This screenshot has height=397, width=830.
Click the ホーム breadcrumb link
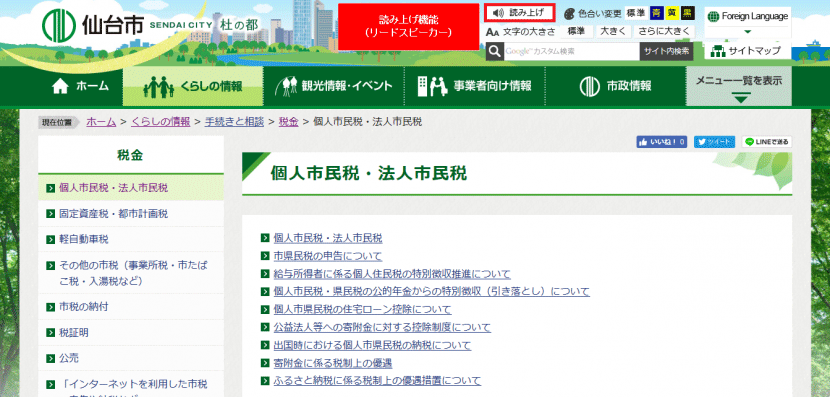coord(101,122)
